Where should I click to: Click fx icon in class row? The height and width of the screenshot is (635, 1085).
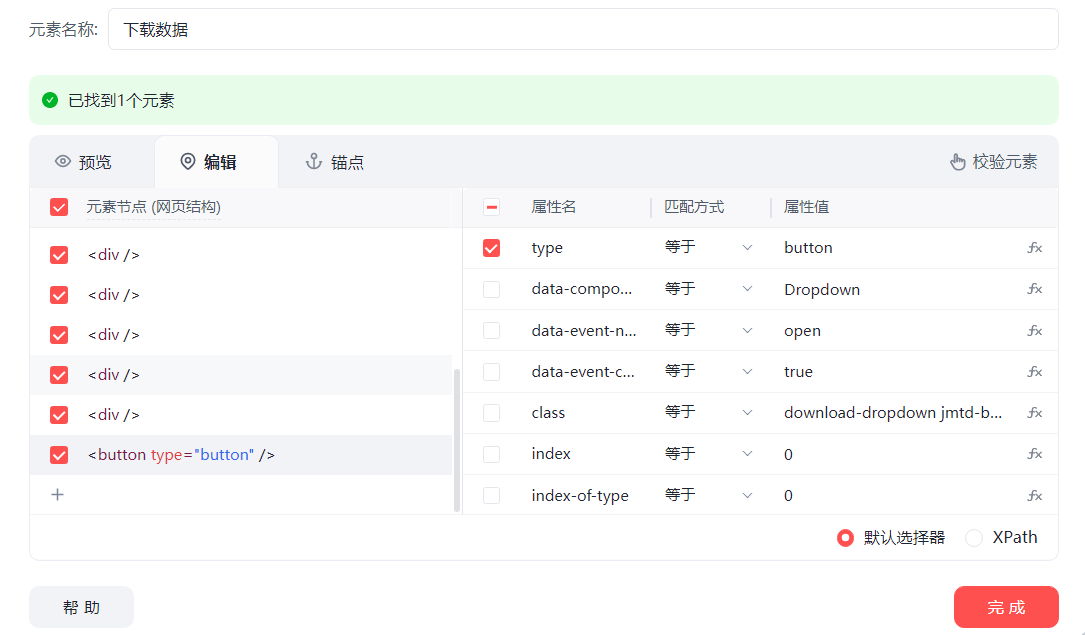pos(1034,413)
